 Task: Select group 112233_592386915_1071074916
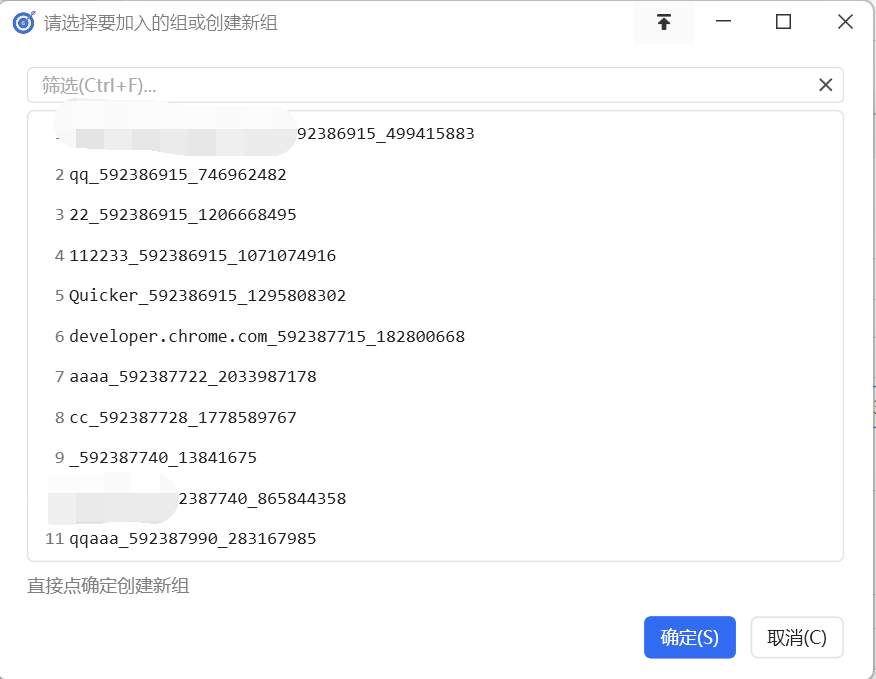(x=435, y=255)
